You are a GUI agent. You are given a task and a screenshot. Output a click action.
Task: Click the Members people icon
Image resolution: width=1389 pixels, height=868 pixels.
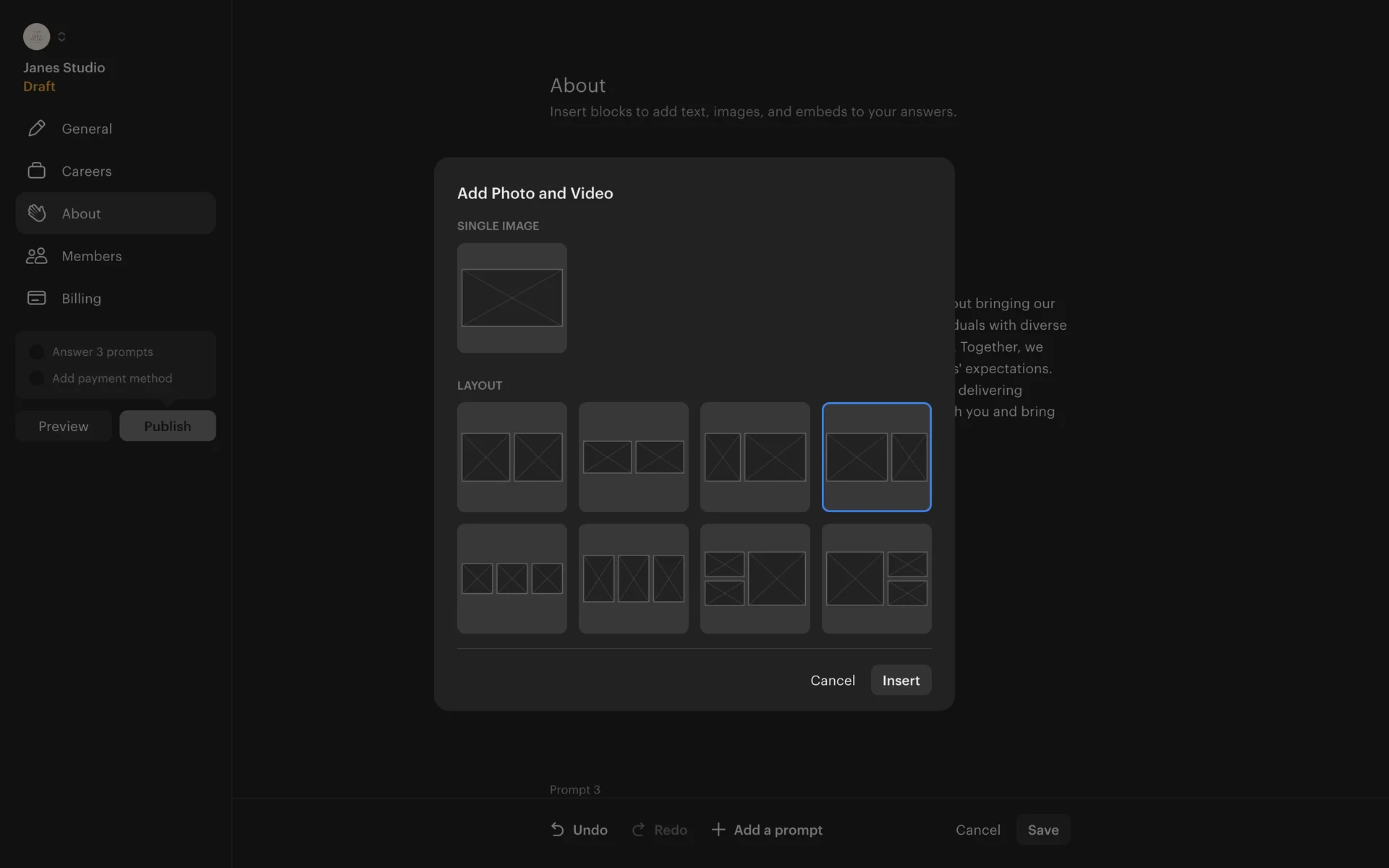coord(37,256)
